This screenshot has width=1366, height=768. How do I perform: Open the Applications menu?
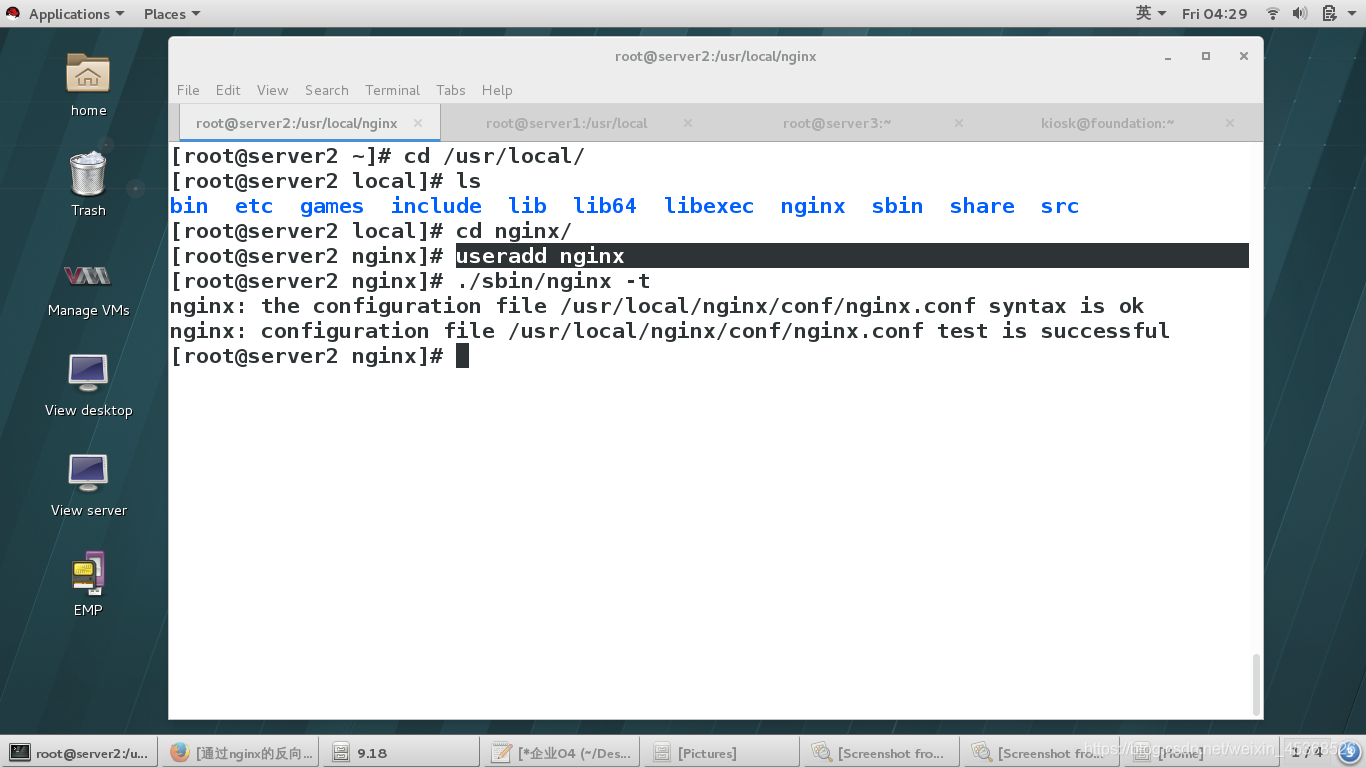(x=76, y=14)
